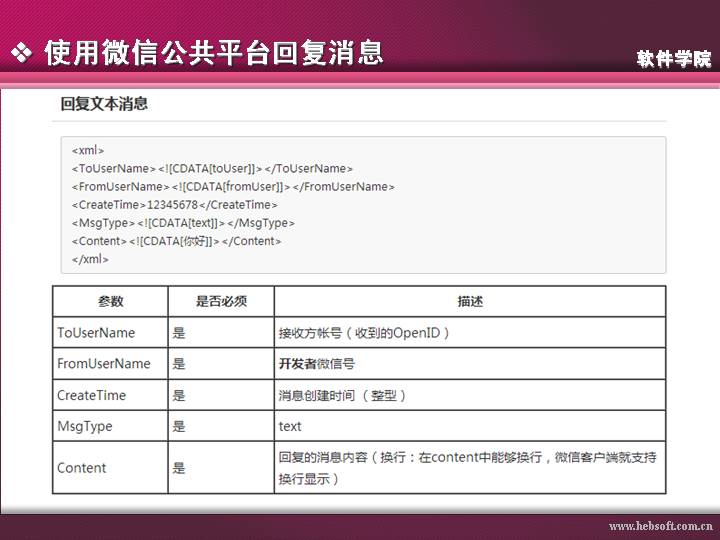Click the 软件学院 label in the header
The height and width of the screenshot is (540, 720).
click(x=674, y=59)
